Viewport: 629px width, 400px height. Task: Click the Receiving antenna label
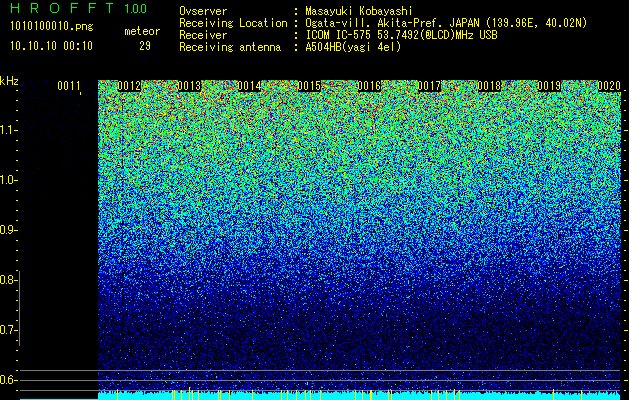230,47
